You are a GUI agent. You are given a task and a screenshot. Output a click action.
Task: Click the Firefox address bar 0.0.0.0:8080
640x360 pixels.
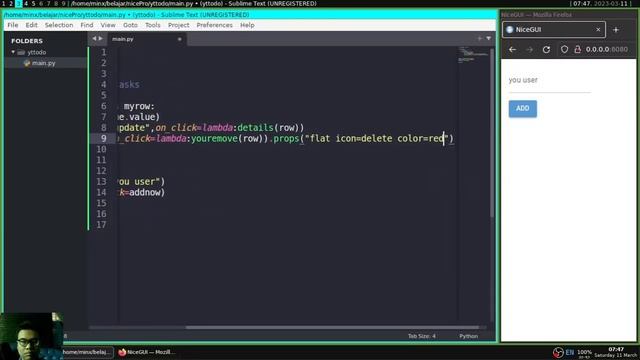607,49
